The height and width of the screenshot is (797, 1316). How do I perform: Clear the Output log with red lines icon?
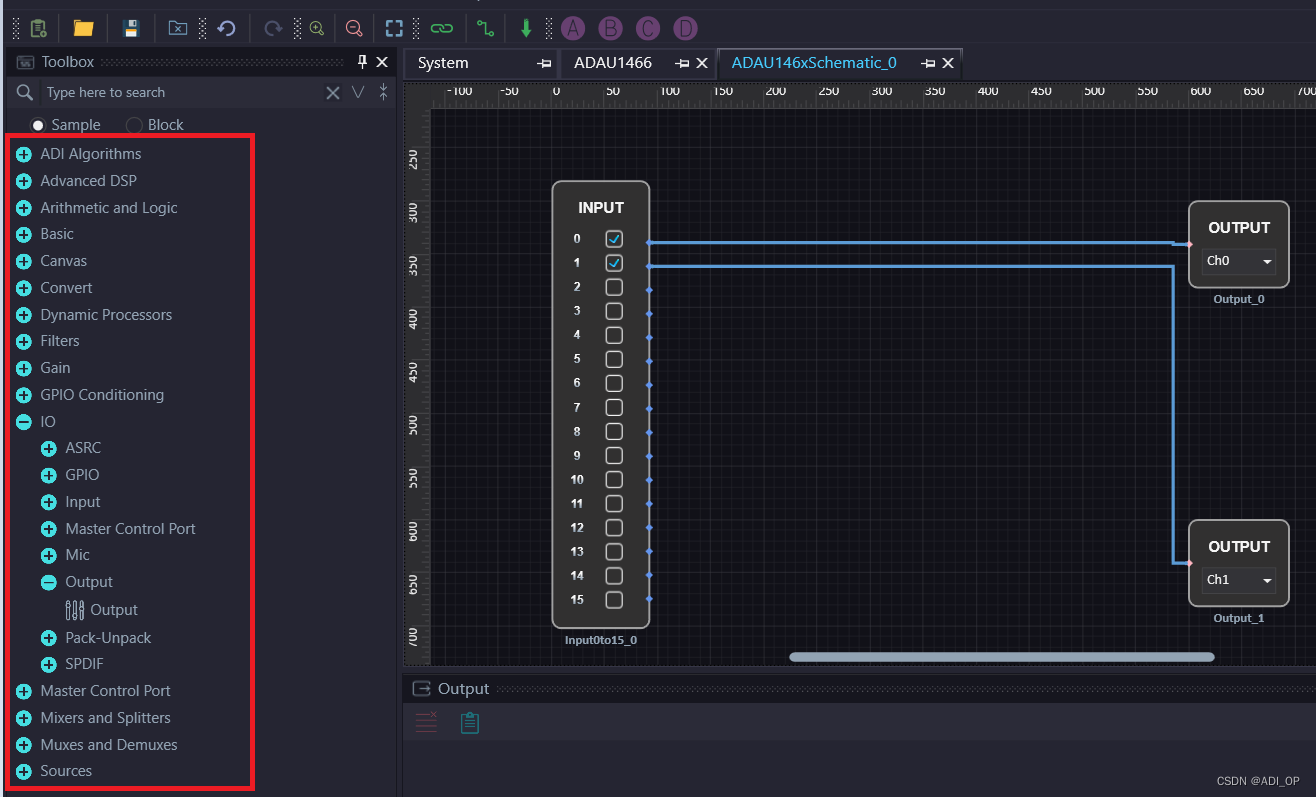coord(427,722)
